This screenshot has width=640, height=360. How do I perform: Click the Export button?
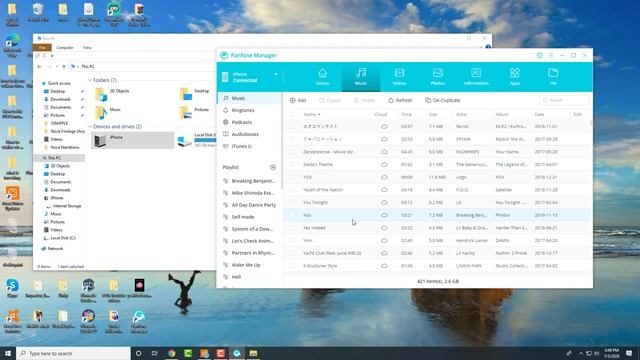click(x=329, y=100)
